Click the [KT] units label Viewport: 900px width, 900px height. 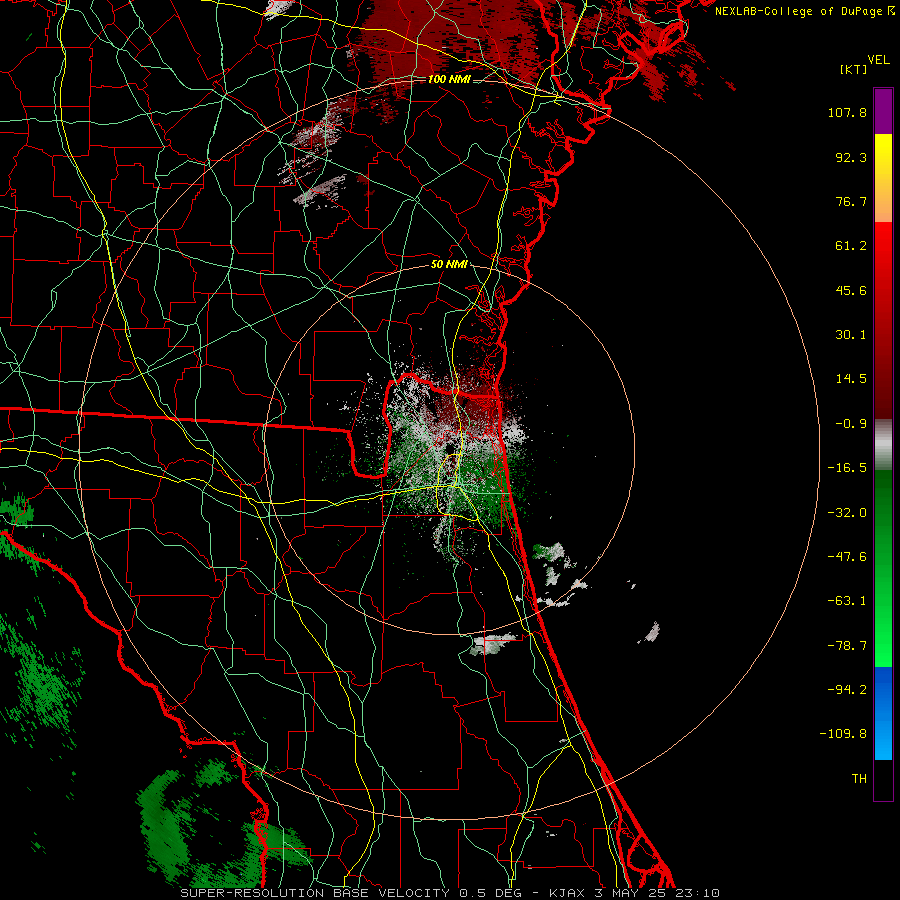tap(854, 69)
